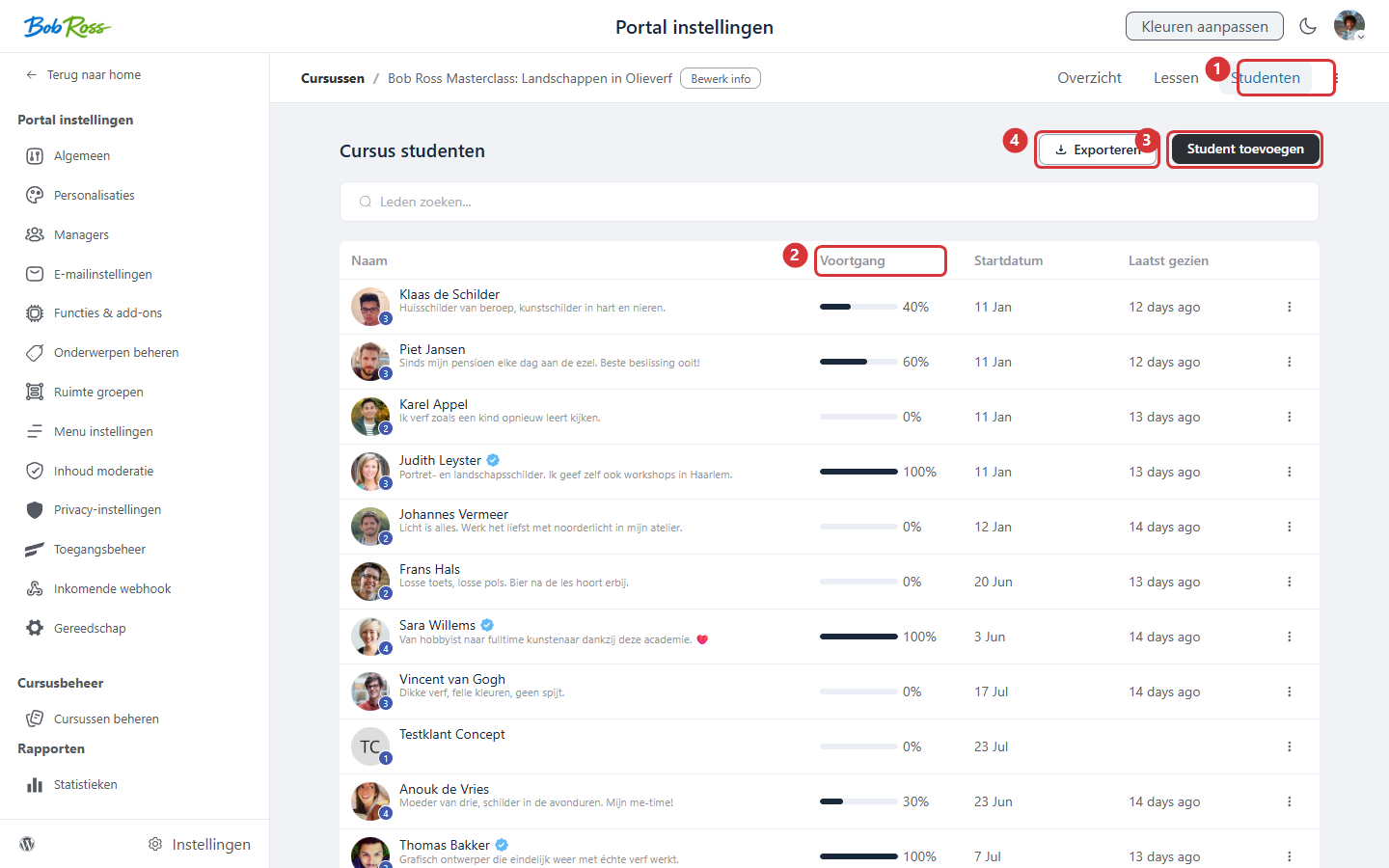Click Statistieken menu label
This screenshot has height=868, width=1389.
pyautogui.click(x=86, y=785)
